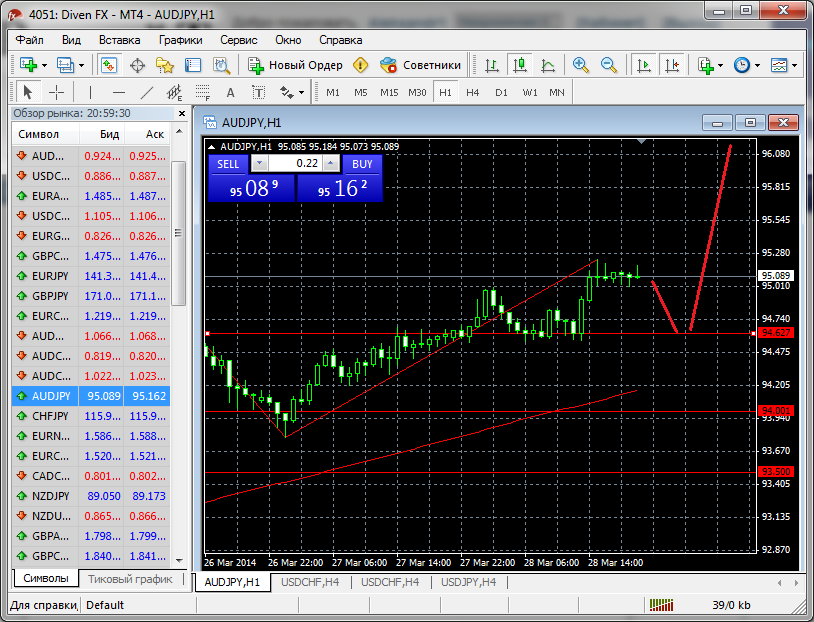Click the yellow diamond MetaEditor icon
The width and height of the screenshot is (814, 622).
(360, 65)
